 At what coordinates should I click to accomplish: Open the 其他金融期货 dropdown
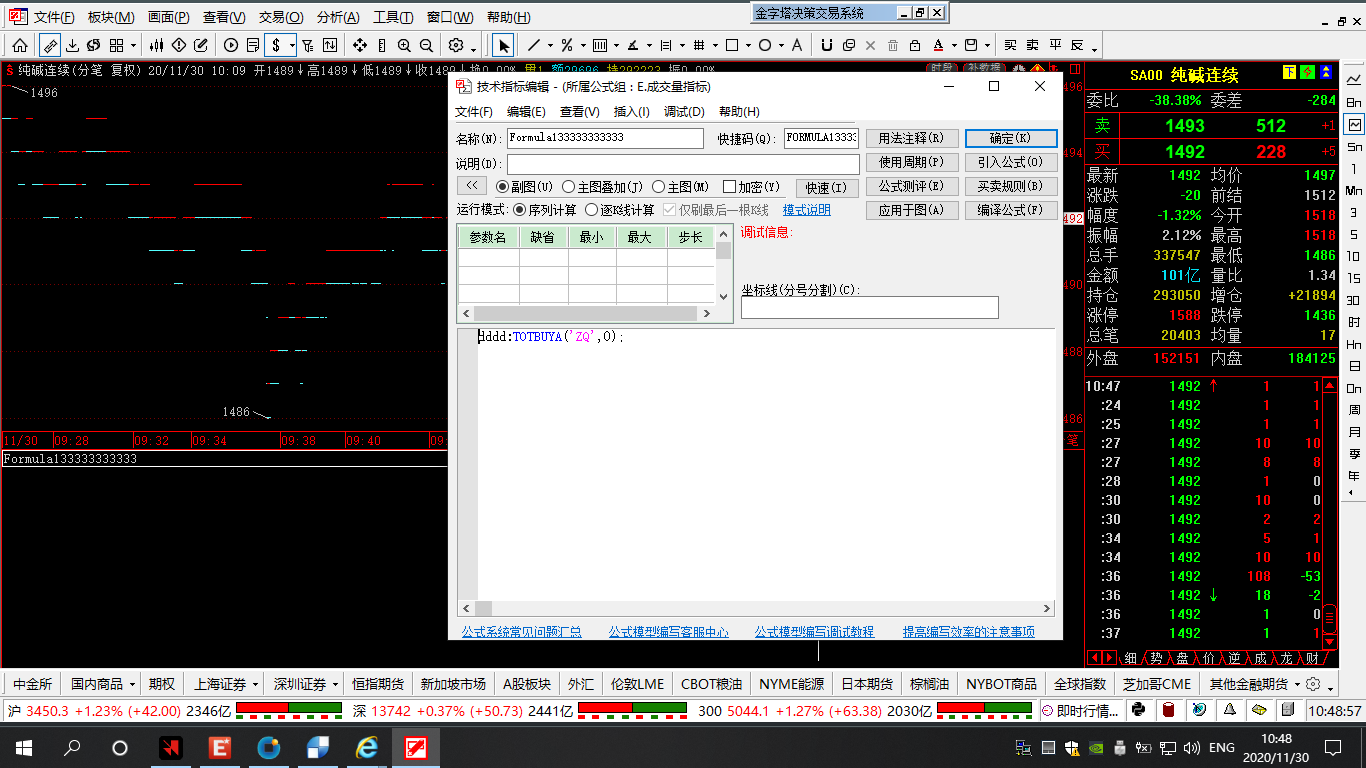click(x=1297, y=684)
